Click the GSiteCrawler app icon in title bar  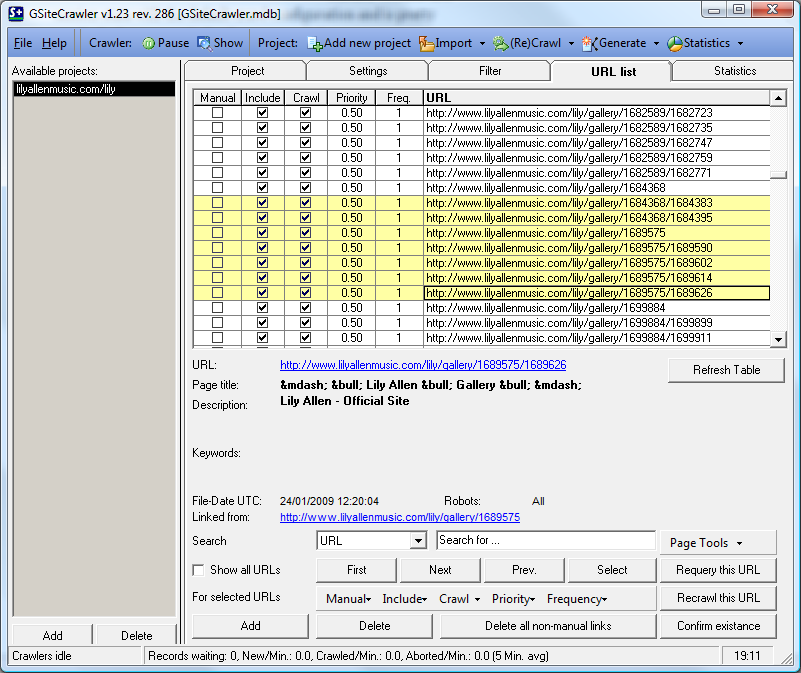[16, 13]
